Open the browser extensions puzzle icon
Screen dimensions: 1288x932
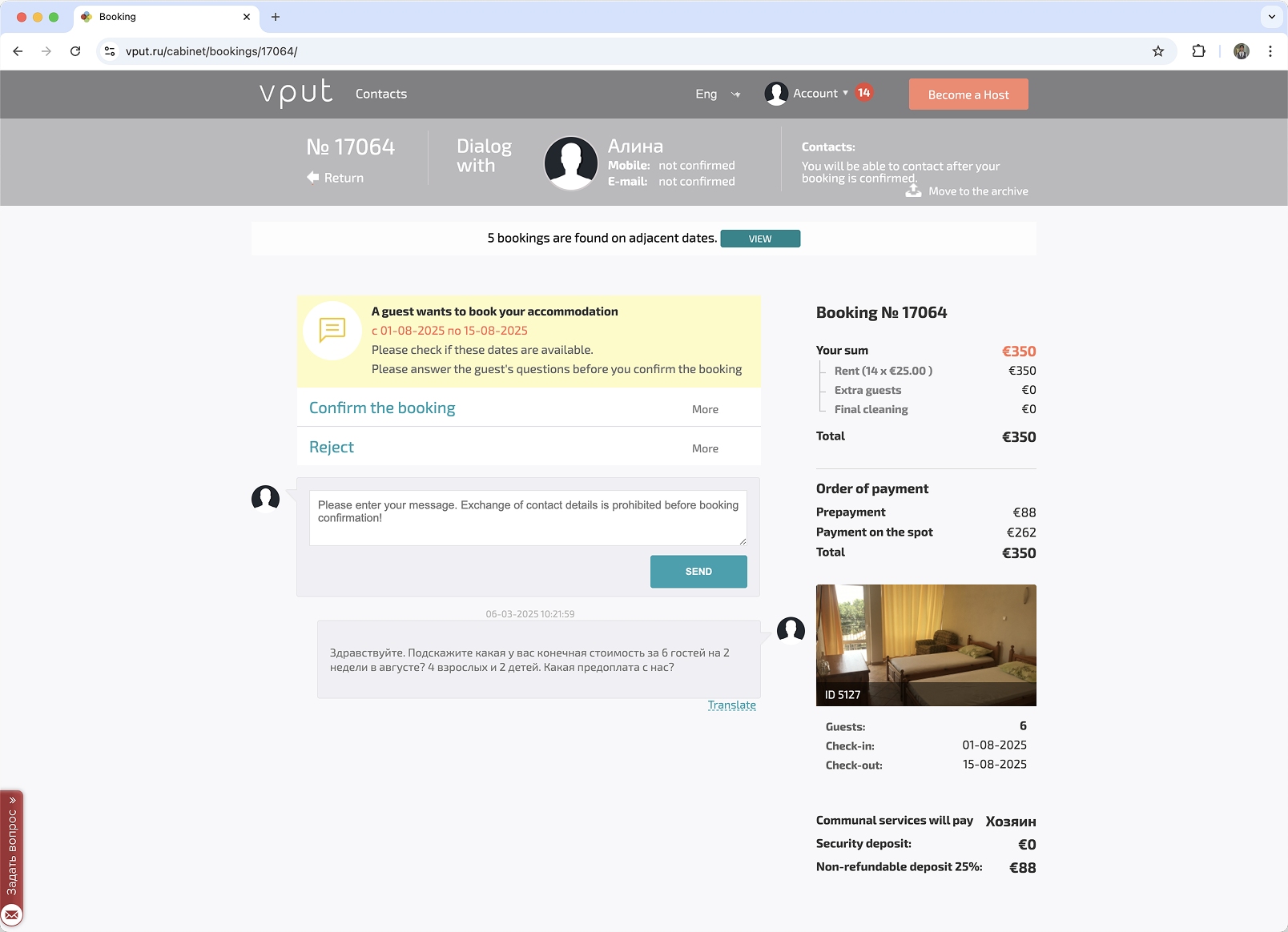(1198, 51)
